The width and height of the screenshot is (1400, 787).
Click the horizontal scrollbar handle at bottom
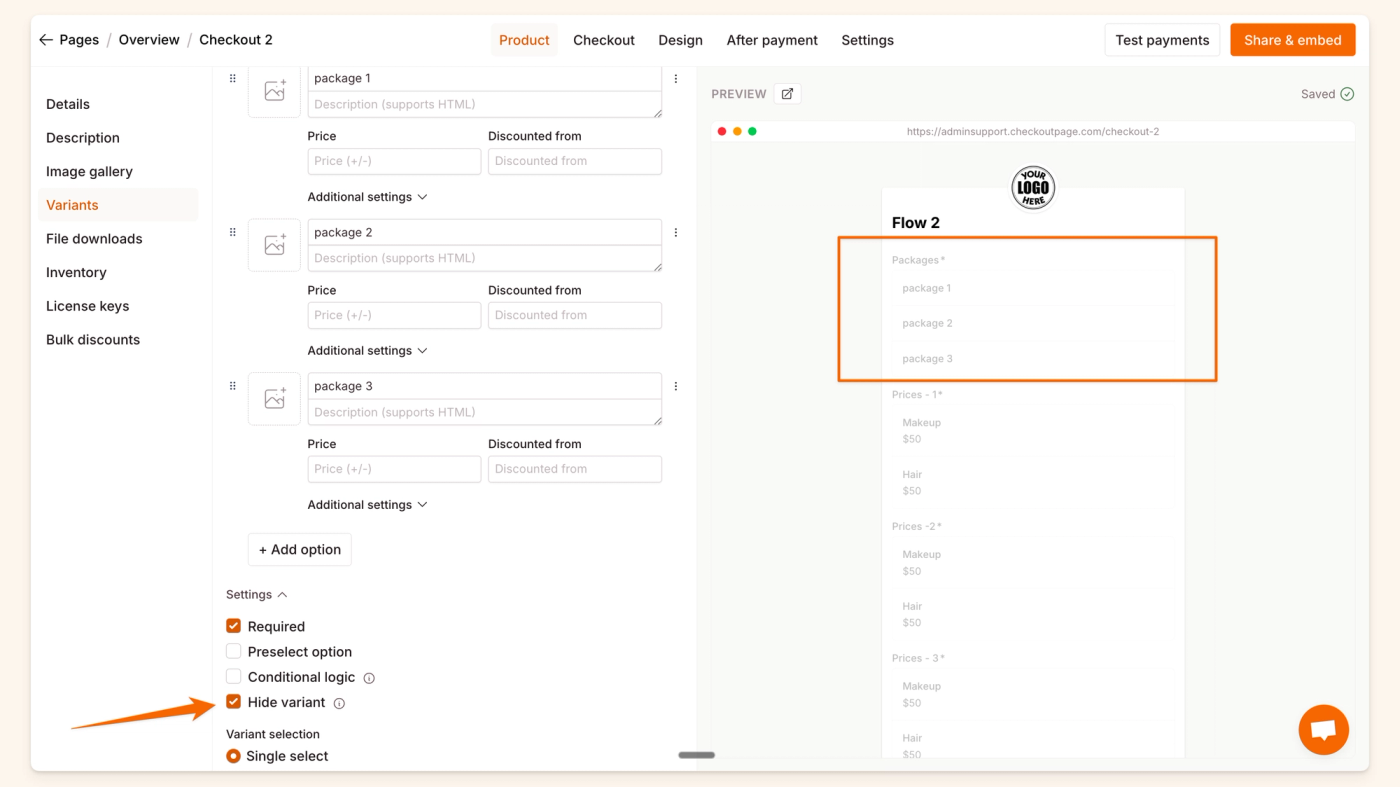(x=697, y=755)
